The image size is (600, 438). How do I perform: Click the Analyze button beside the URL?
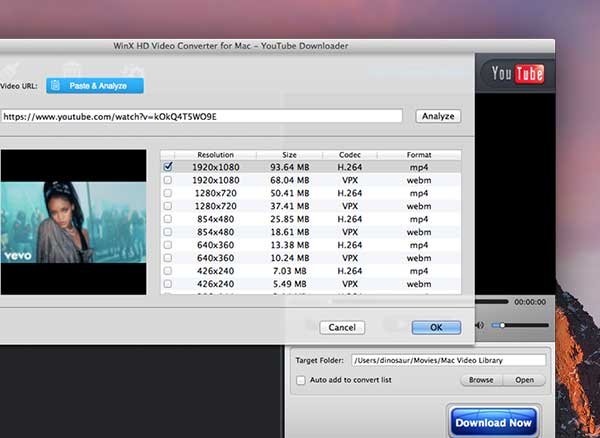click(438, 116)
